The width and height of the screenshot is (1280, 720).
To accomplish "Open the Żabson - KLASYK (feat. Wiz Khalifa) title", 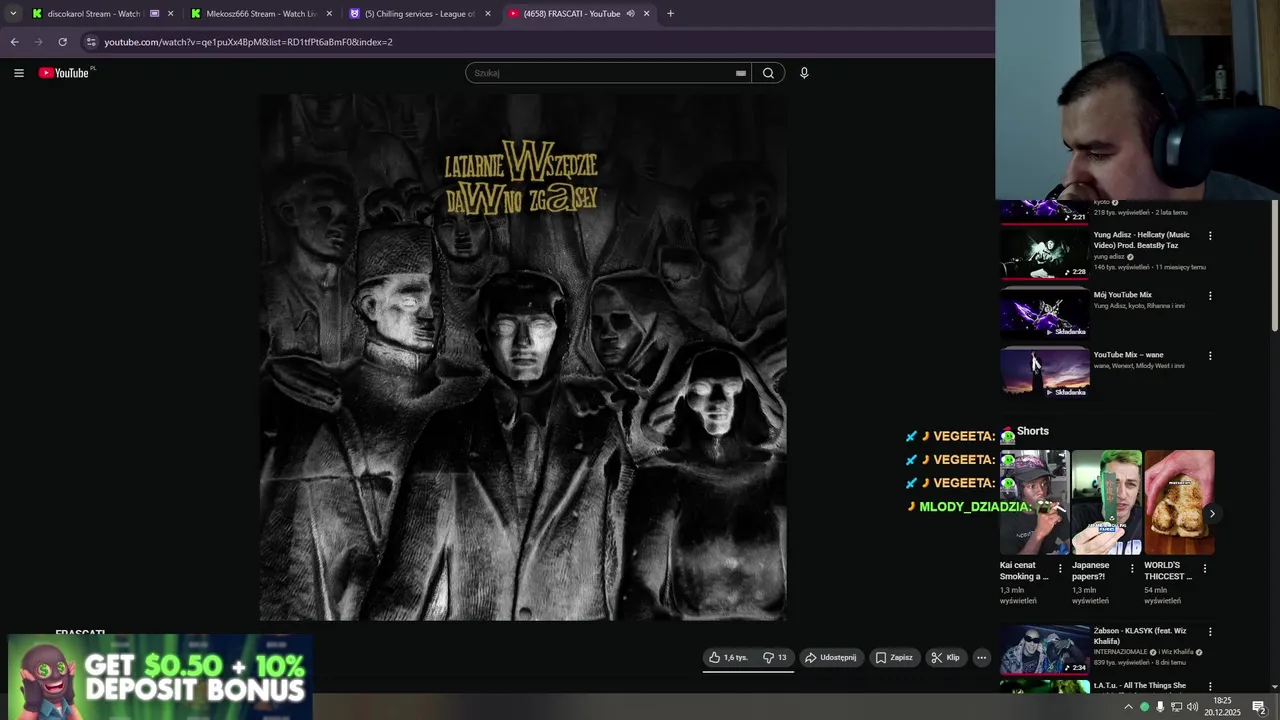I will coord(1140,636).
